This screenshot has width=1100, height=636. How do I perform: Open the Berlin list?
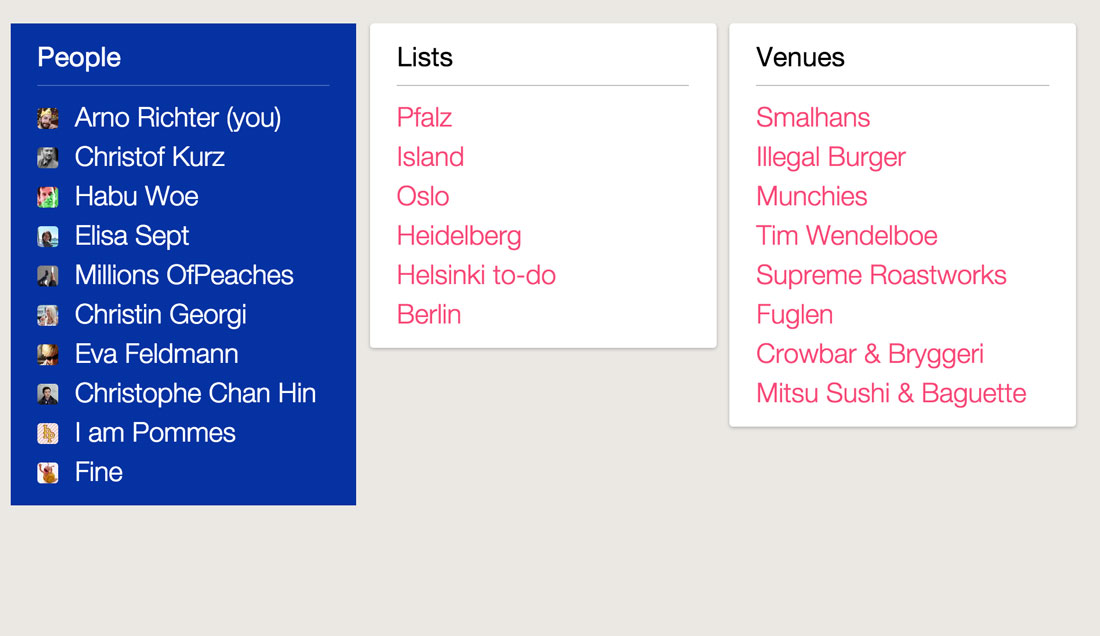[x=429, y=314]
